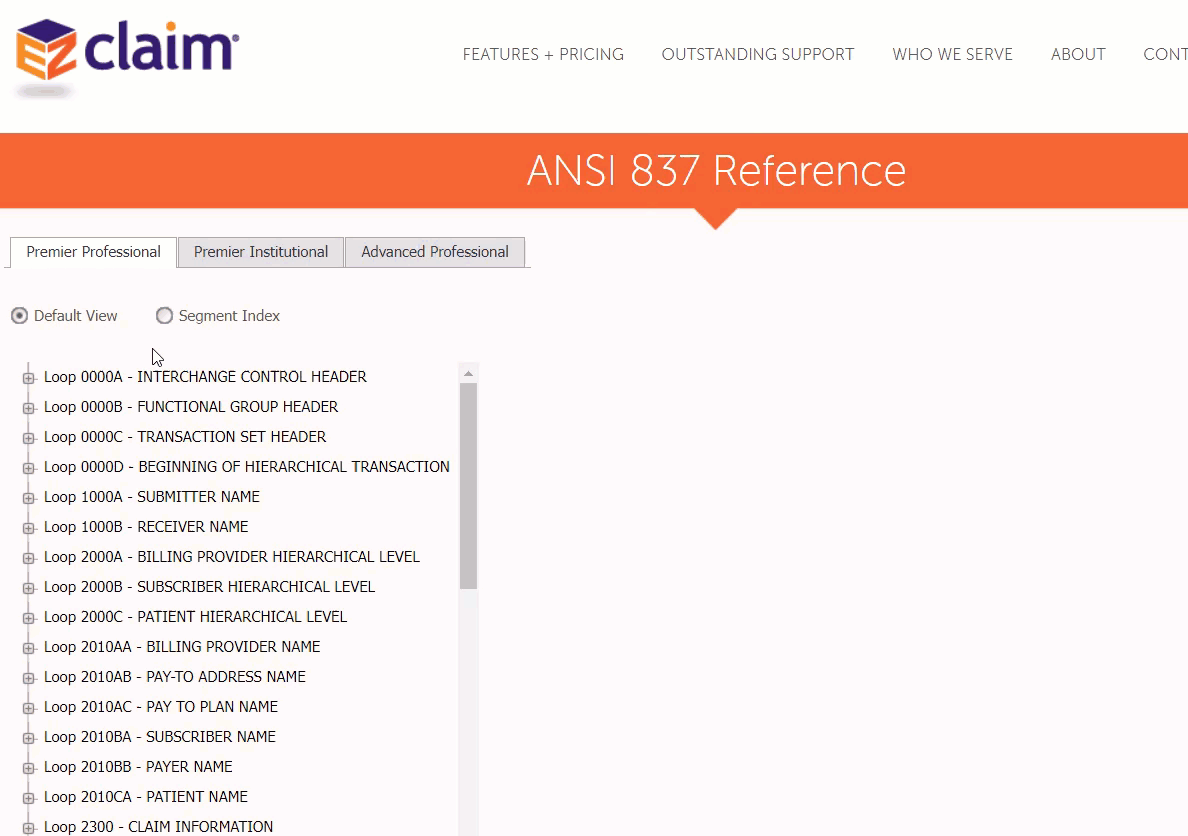
Task: Select 'Loop 1000A - SUBMITTER NAME' text
Action: (x=152, y=496)
